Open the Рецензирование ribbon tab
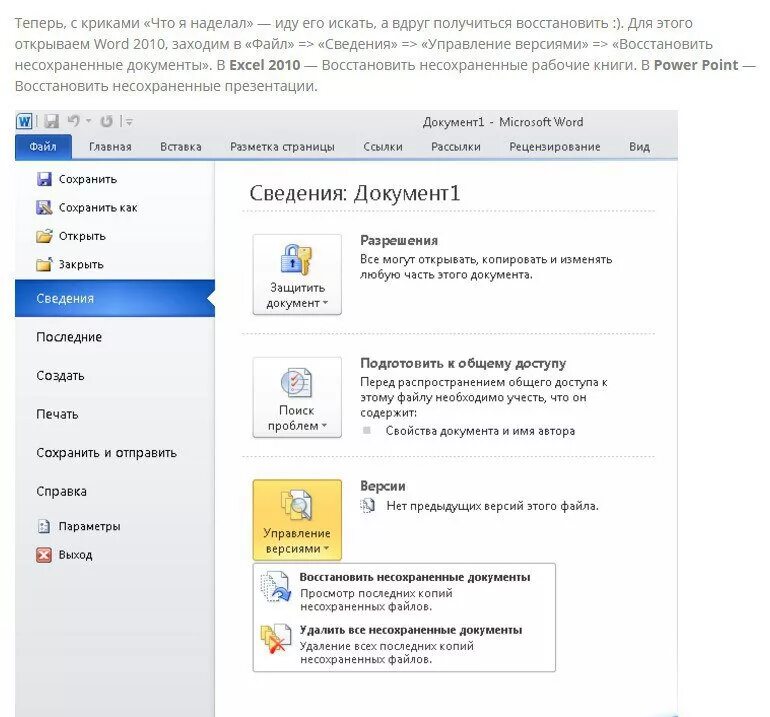Image resolution: width=770 pixels, height=717 pixels. click(x=555, y=147)
